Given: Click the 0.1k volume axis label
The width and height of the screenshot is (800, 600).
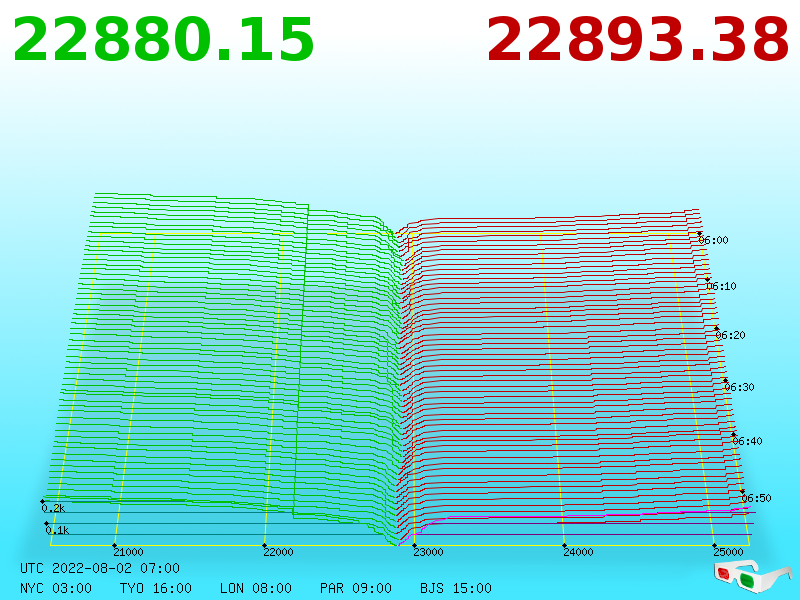Looking at the screenshot, I should pos(57,530).
